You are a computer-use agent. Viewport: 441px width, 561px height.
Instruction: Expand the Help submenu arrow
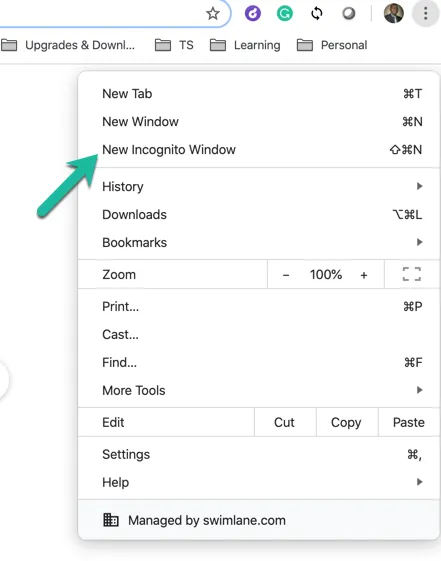click(420, 482)
